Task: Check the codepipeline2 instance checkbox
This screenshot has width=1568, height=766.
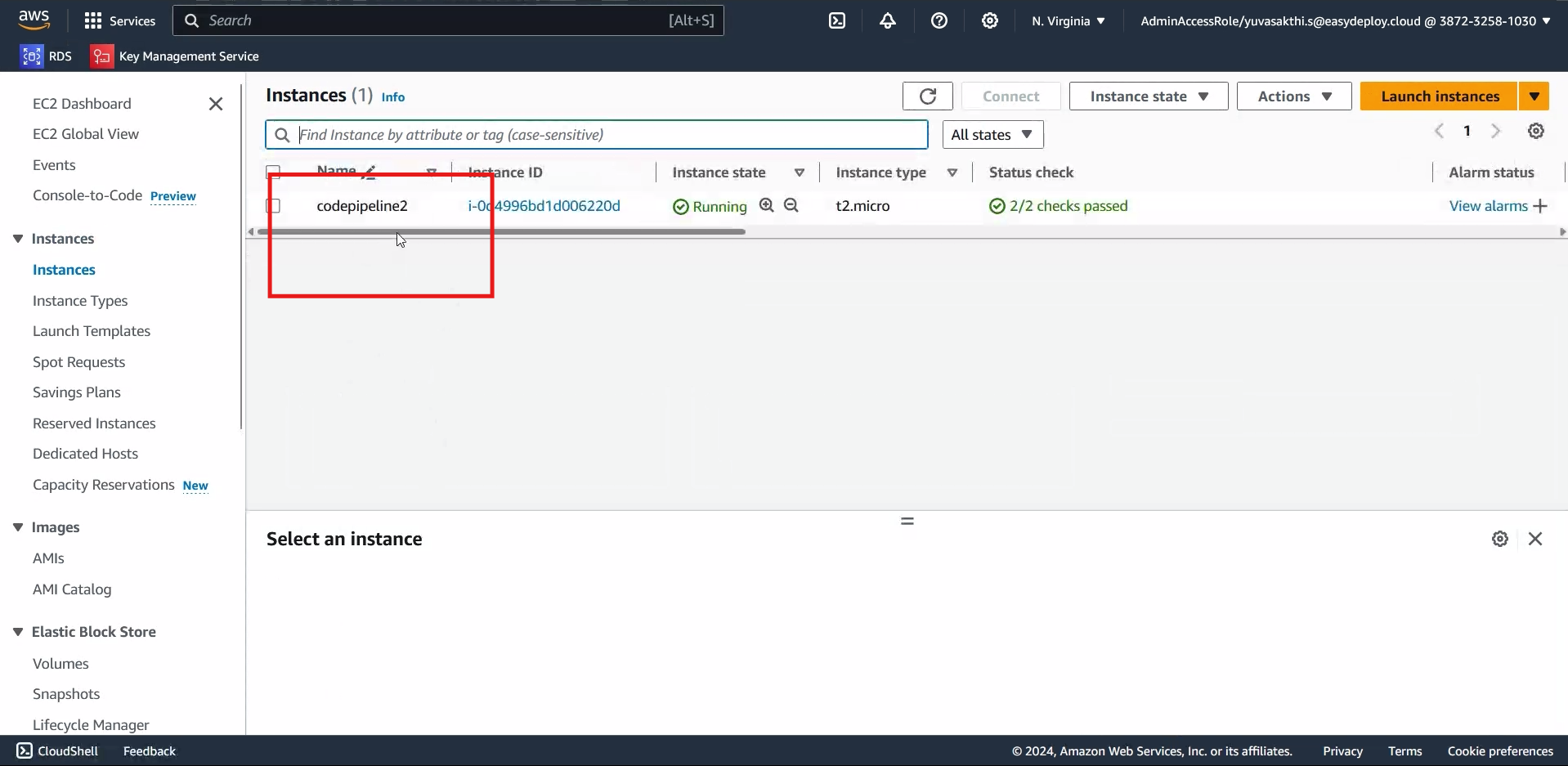Action: click(x=273, y=206)
